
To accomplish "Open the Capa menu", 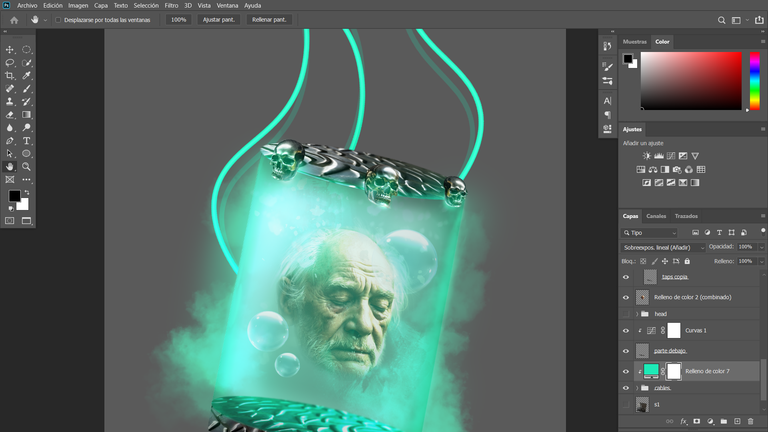I will [101, 6].
